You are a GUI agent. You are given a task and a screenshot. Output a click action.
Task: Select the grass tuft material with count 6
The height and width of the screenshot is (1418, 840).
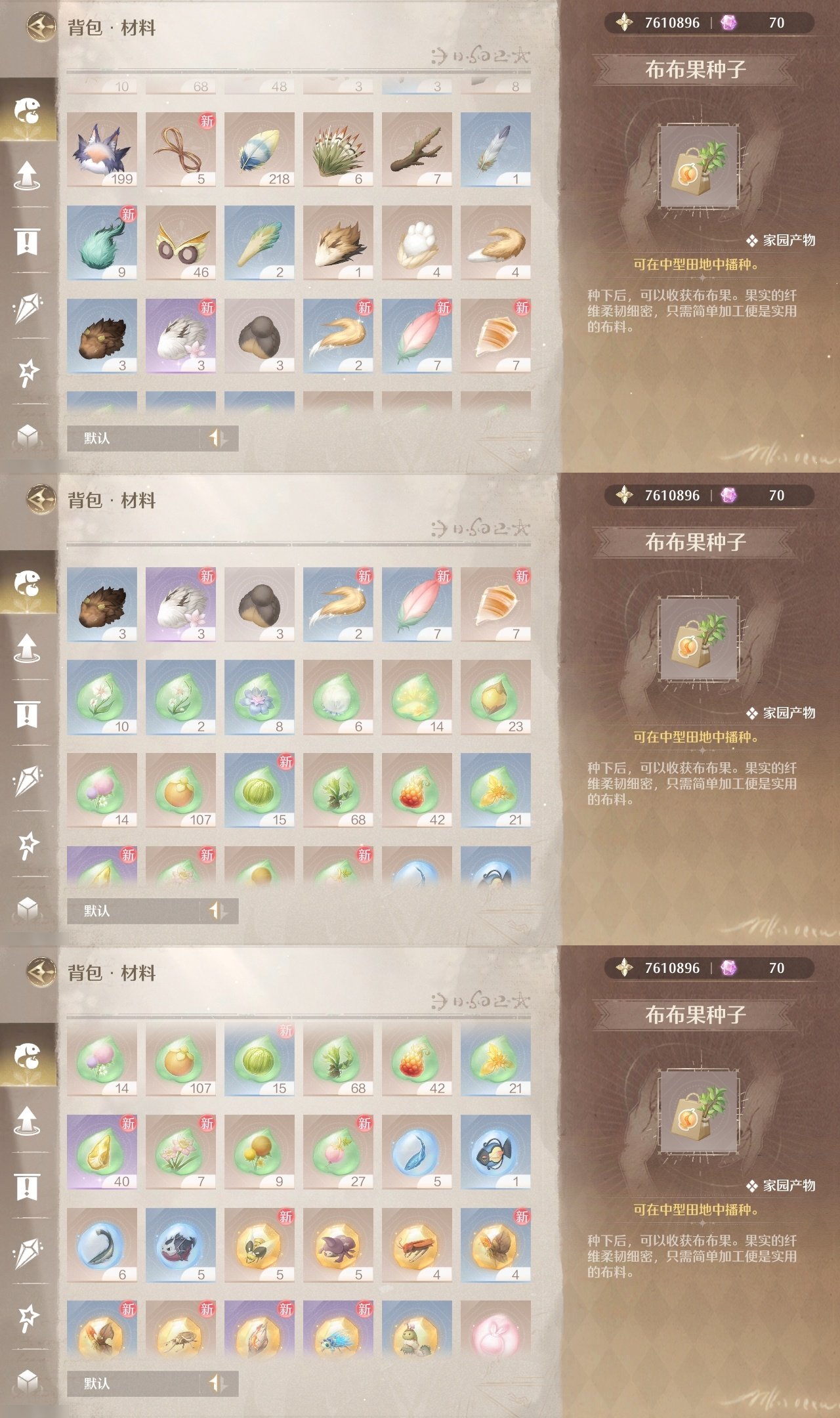coord(338,150)
